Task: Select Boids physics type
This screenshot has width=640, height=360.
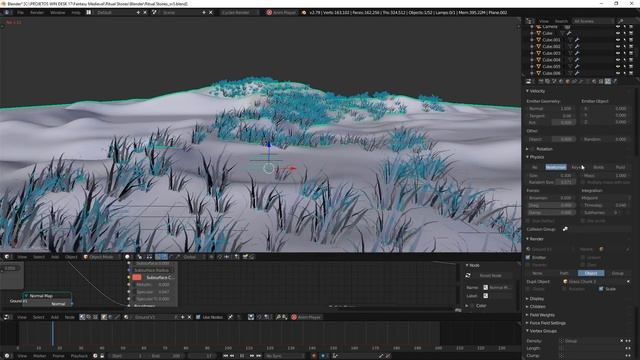Action: point(598,167)
